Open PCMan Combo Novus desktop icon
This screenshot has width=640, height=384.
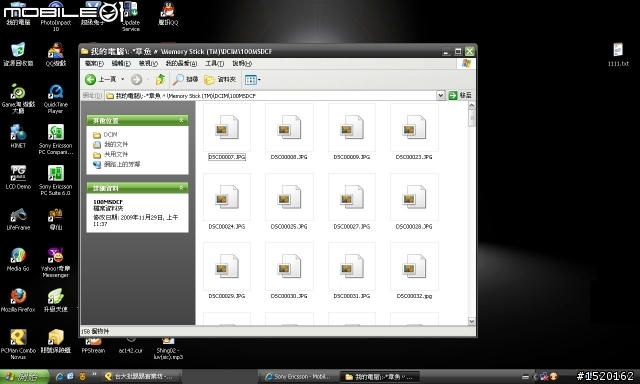[18, 345]
